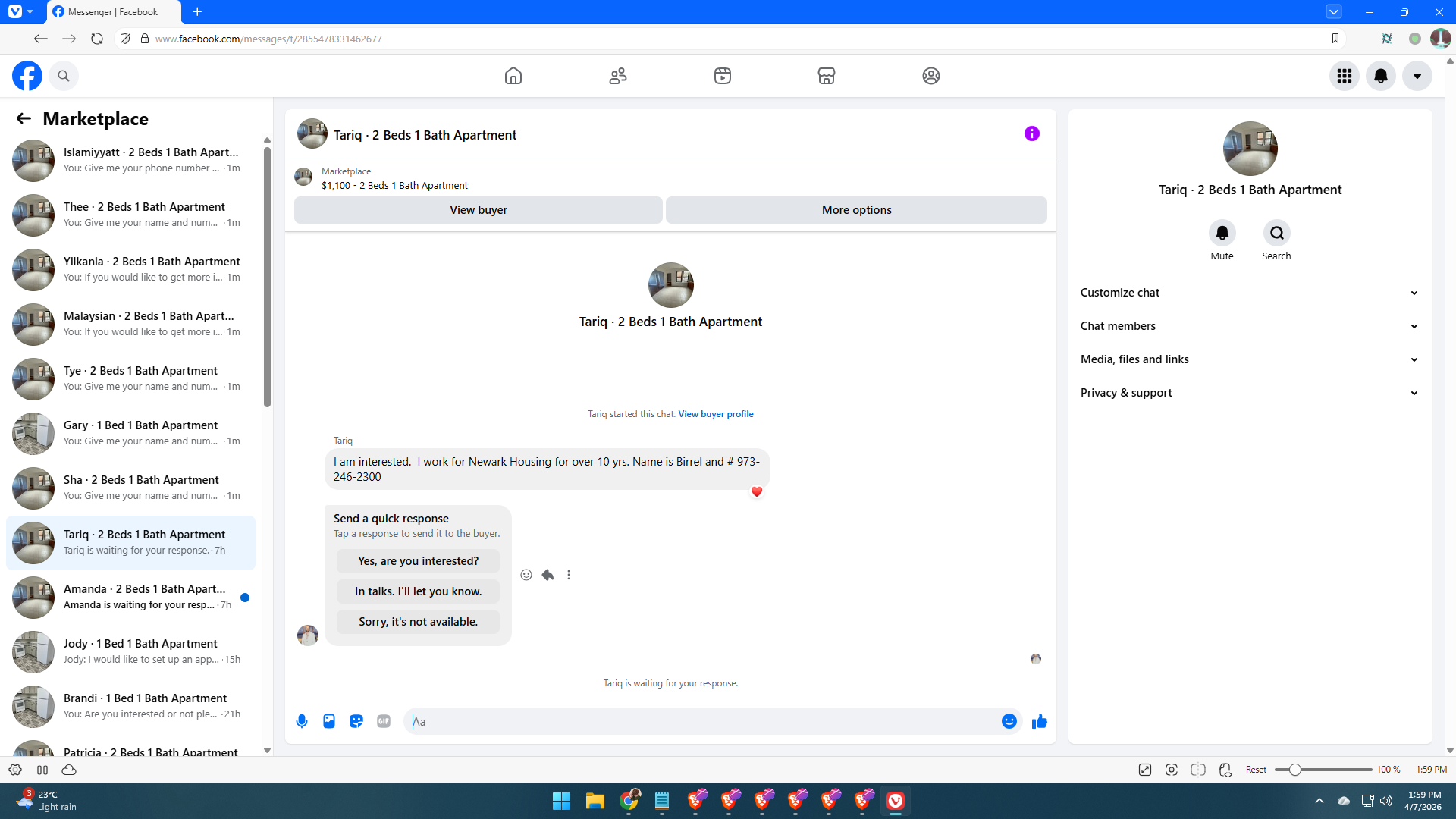Go back from Marketplace chats list

[x=24, y=118]
